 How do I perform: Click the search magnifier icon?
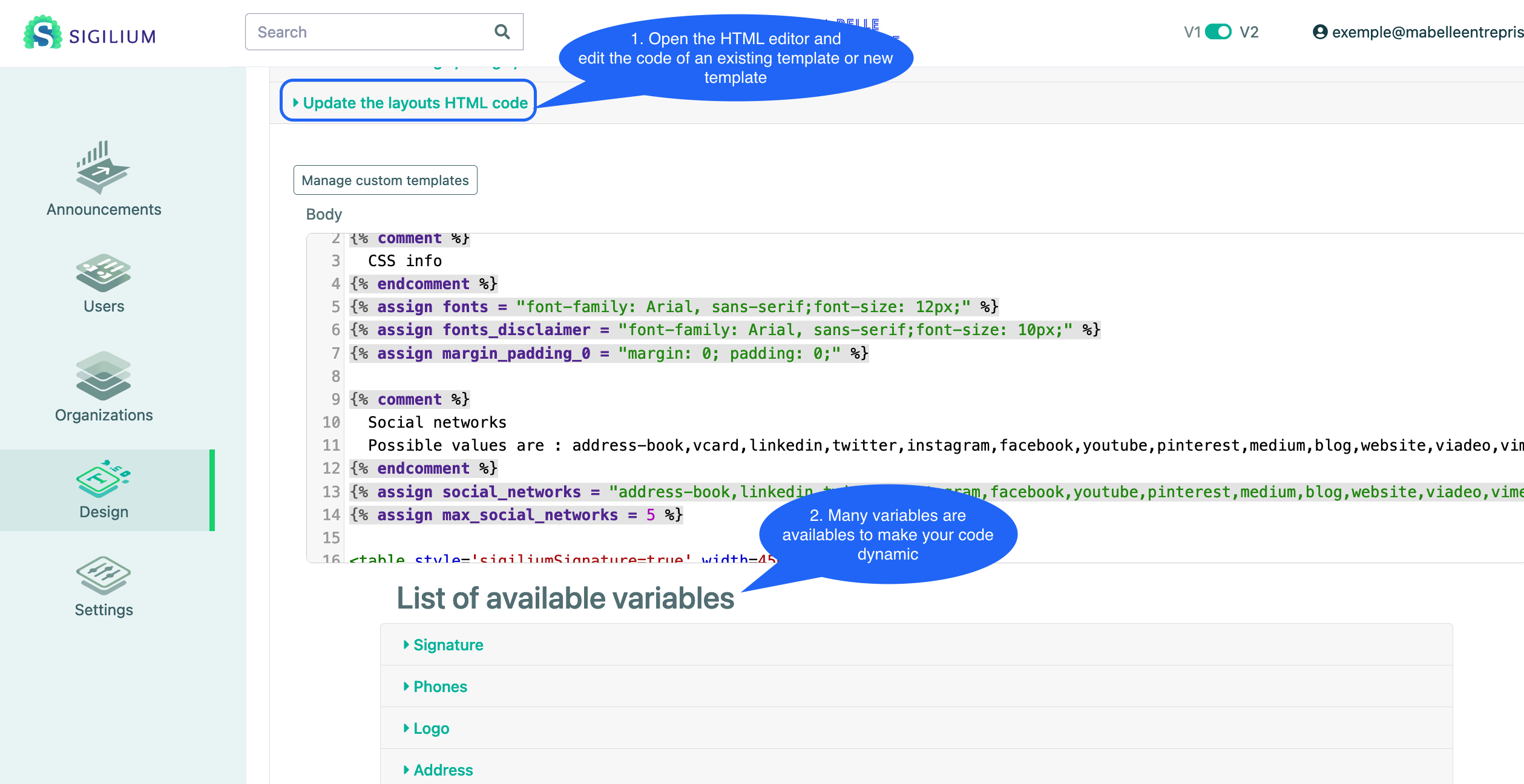[502, 31]
